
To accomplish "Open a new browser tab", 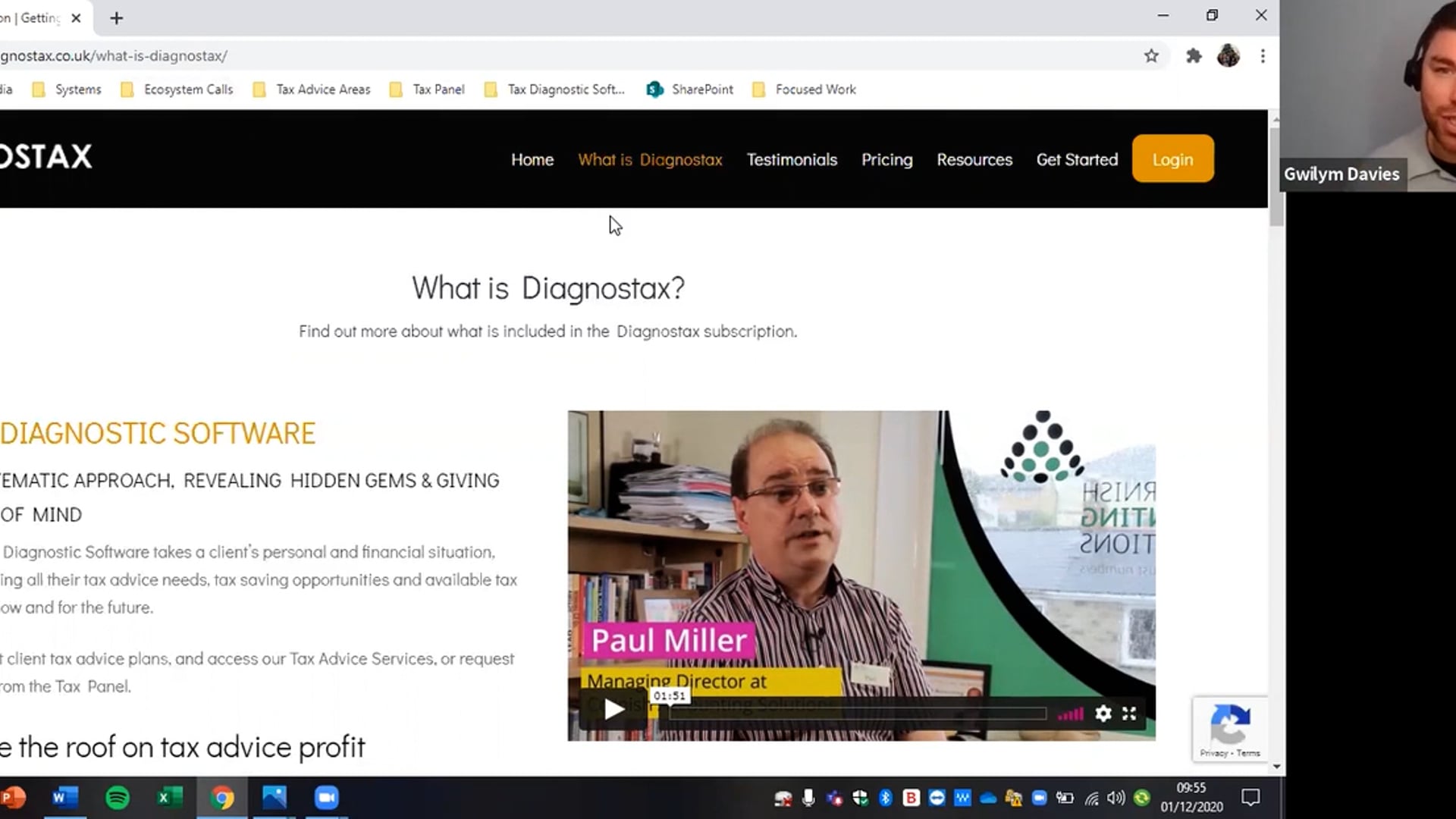I will tap(116, 18).
